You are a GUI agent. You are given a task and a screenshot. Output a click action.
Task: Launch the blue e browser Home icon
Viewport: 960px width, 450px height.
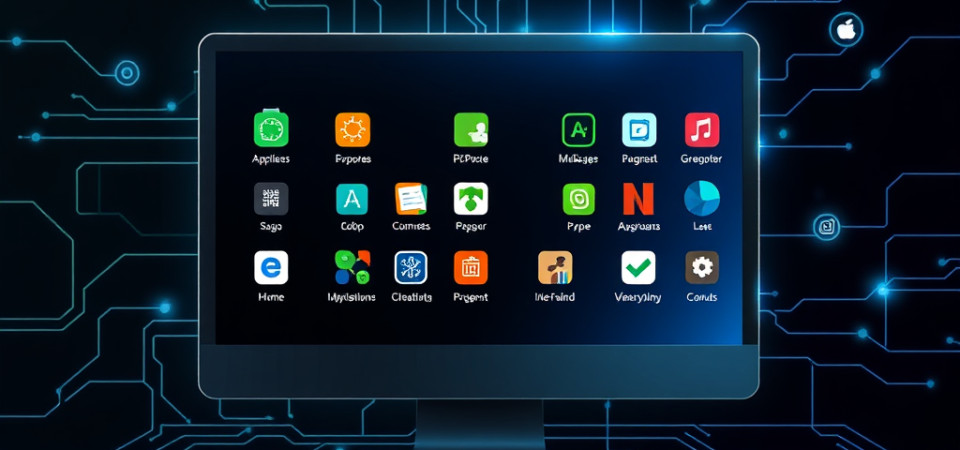point(271,268)
